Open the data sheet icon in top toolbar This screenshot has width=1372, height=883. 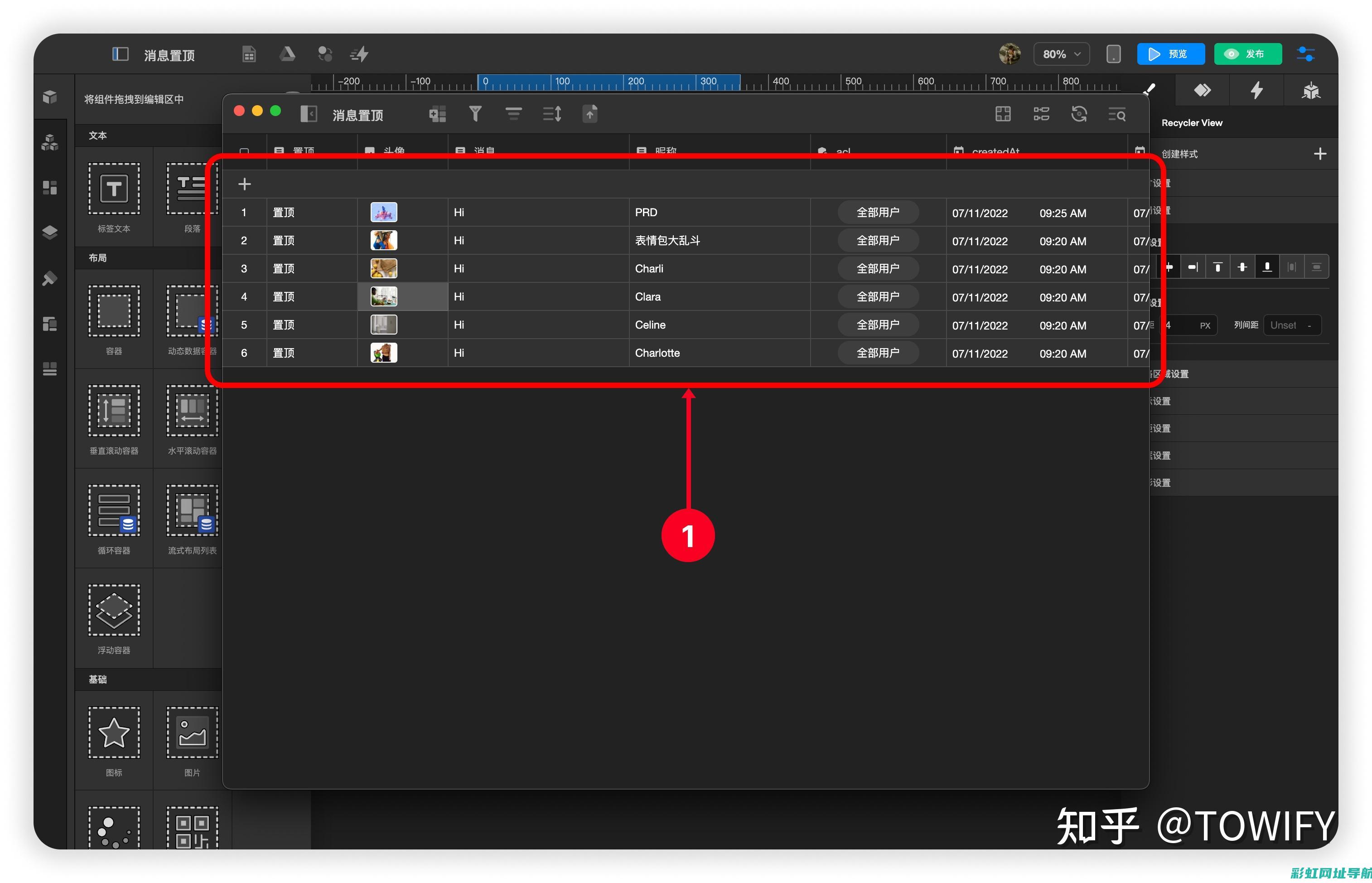[249, 54]
